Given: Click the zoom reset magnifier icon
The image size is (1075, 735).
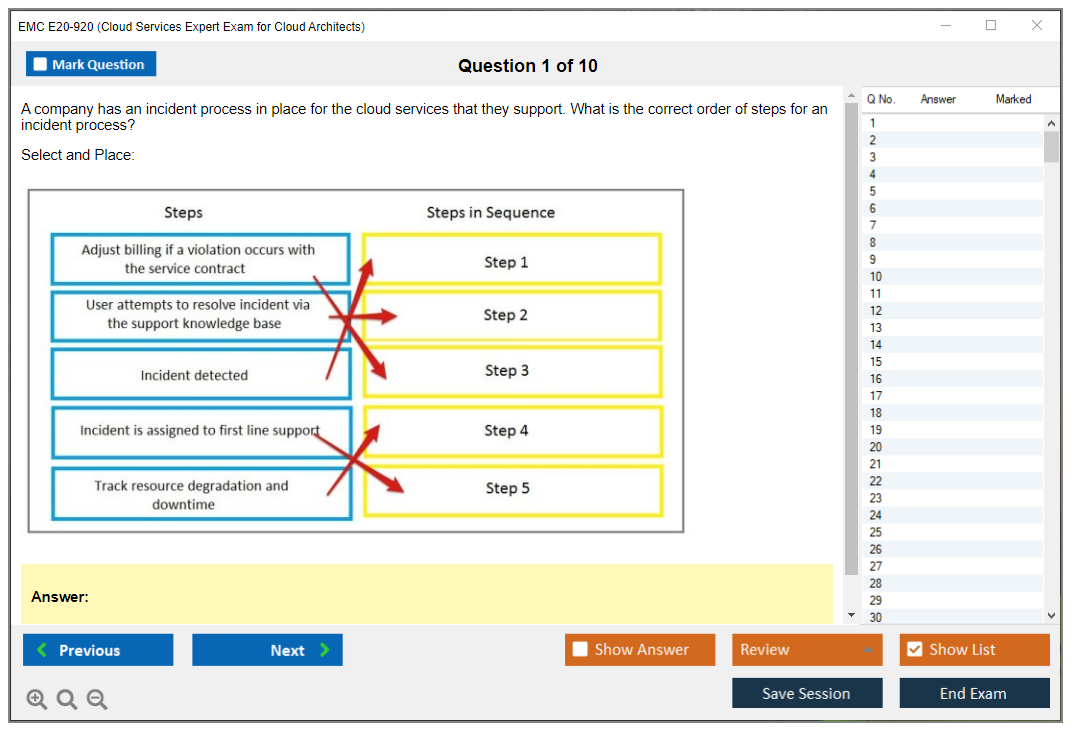Looking at the screenshot, I should 67,700.
